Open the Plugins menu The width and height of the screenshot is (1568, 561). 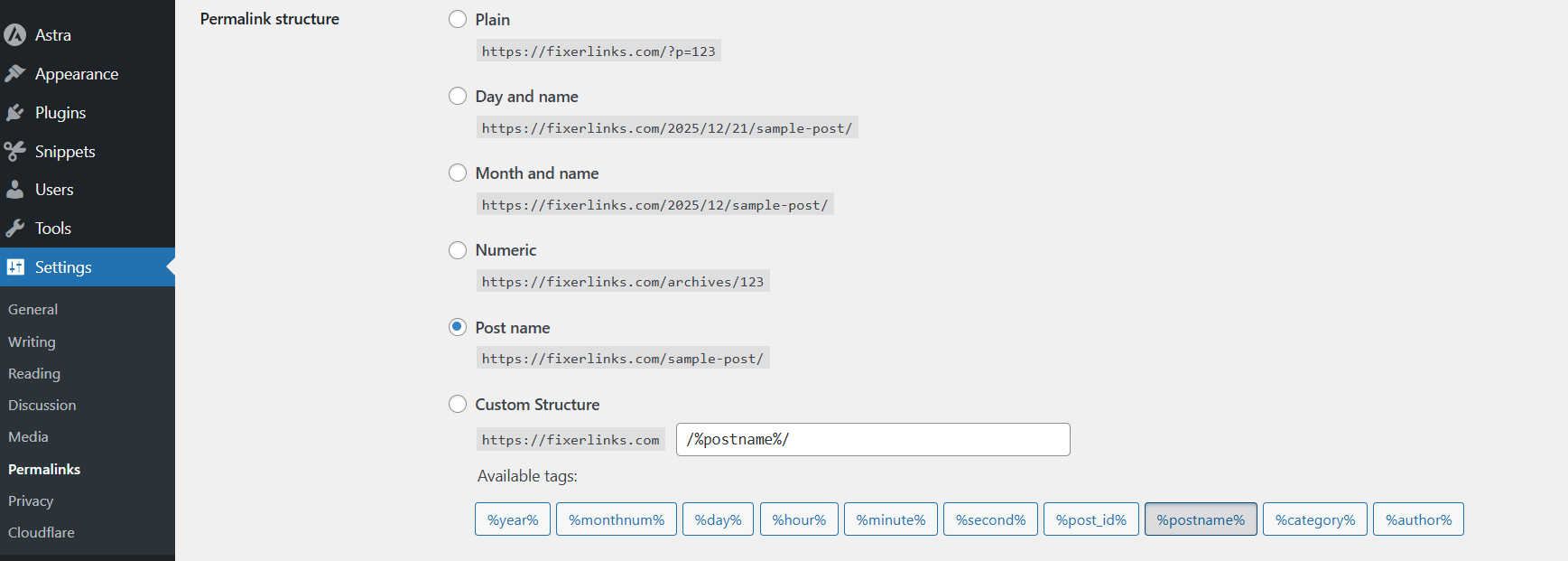tap(88, 113)
